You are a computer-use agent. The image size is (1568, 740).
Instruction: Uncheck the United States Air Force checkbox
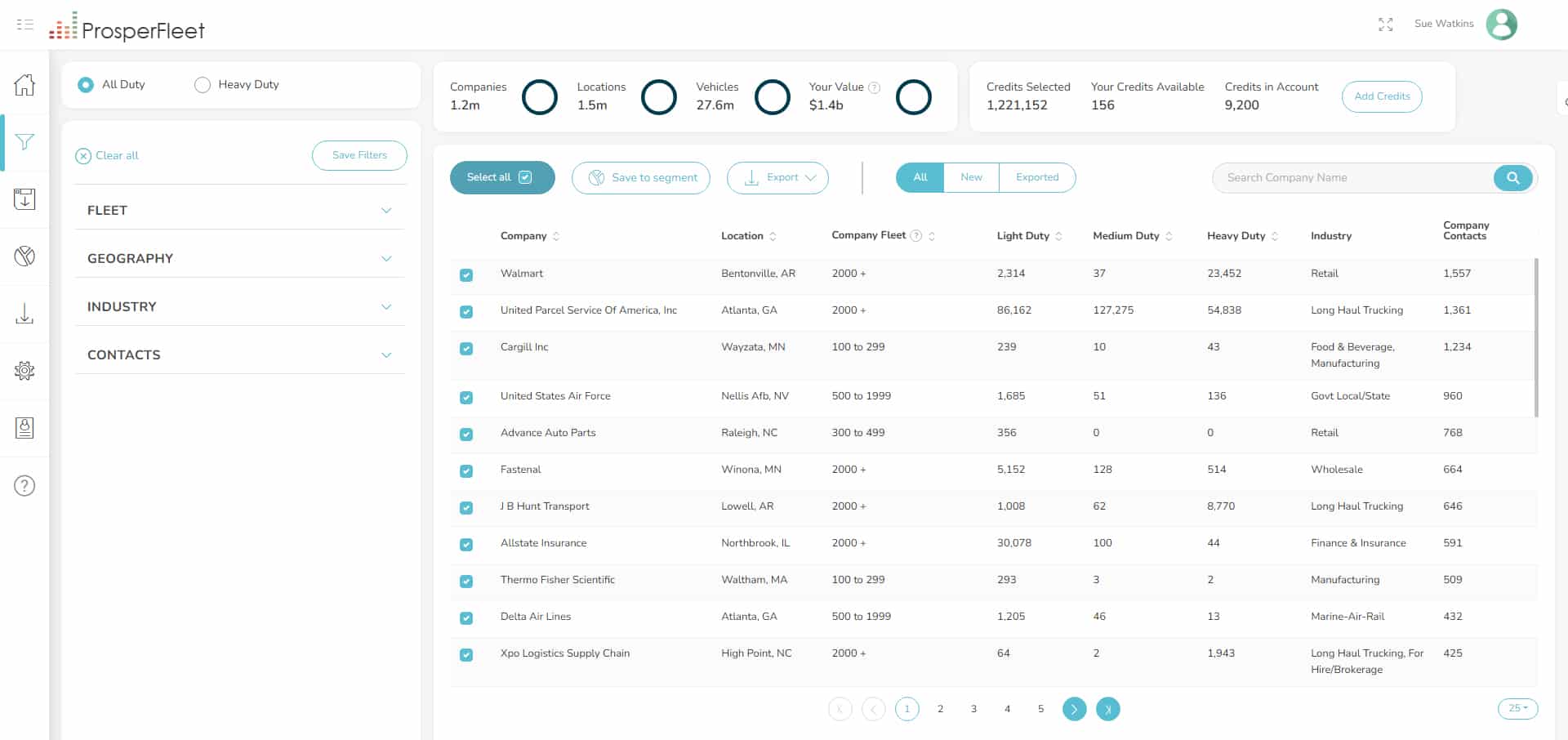click(x=466, y=398)
